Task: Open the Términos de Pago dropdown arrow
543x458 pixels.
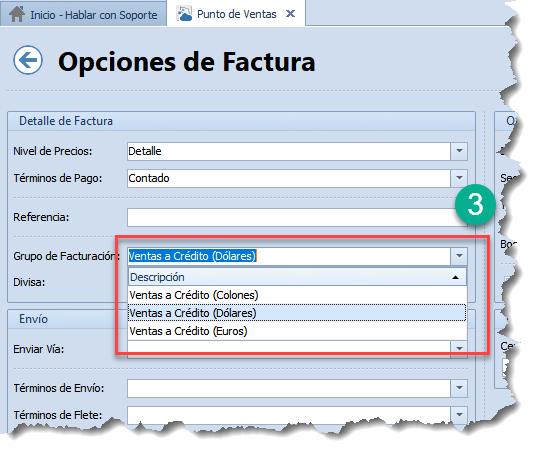Action: [459, 178]
